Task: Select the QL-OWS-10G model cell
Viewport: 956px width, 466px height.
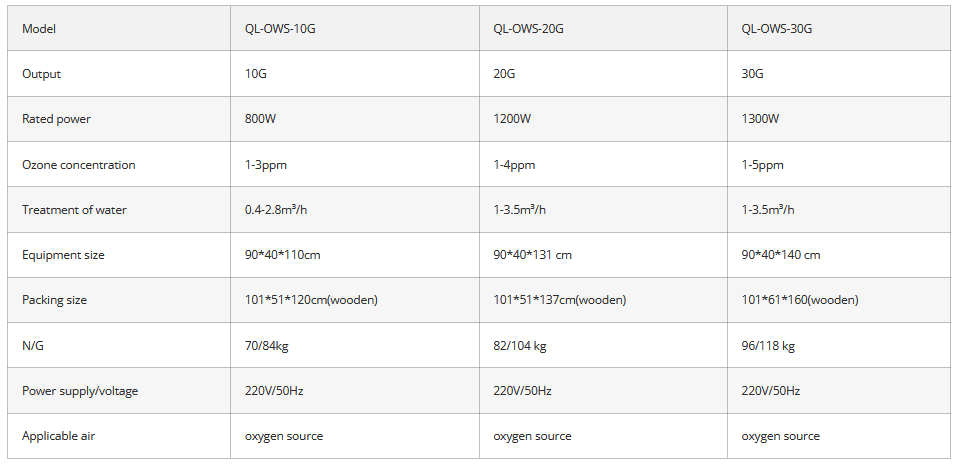Action: [280, 28]
